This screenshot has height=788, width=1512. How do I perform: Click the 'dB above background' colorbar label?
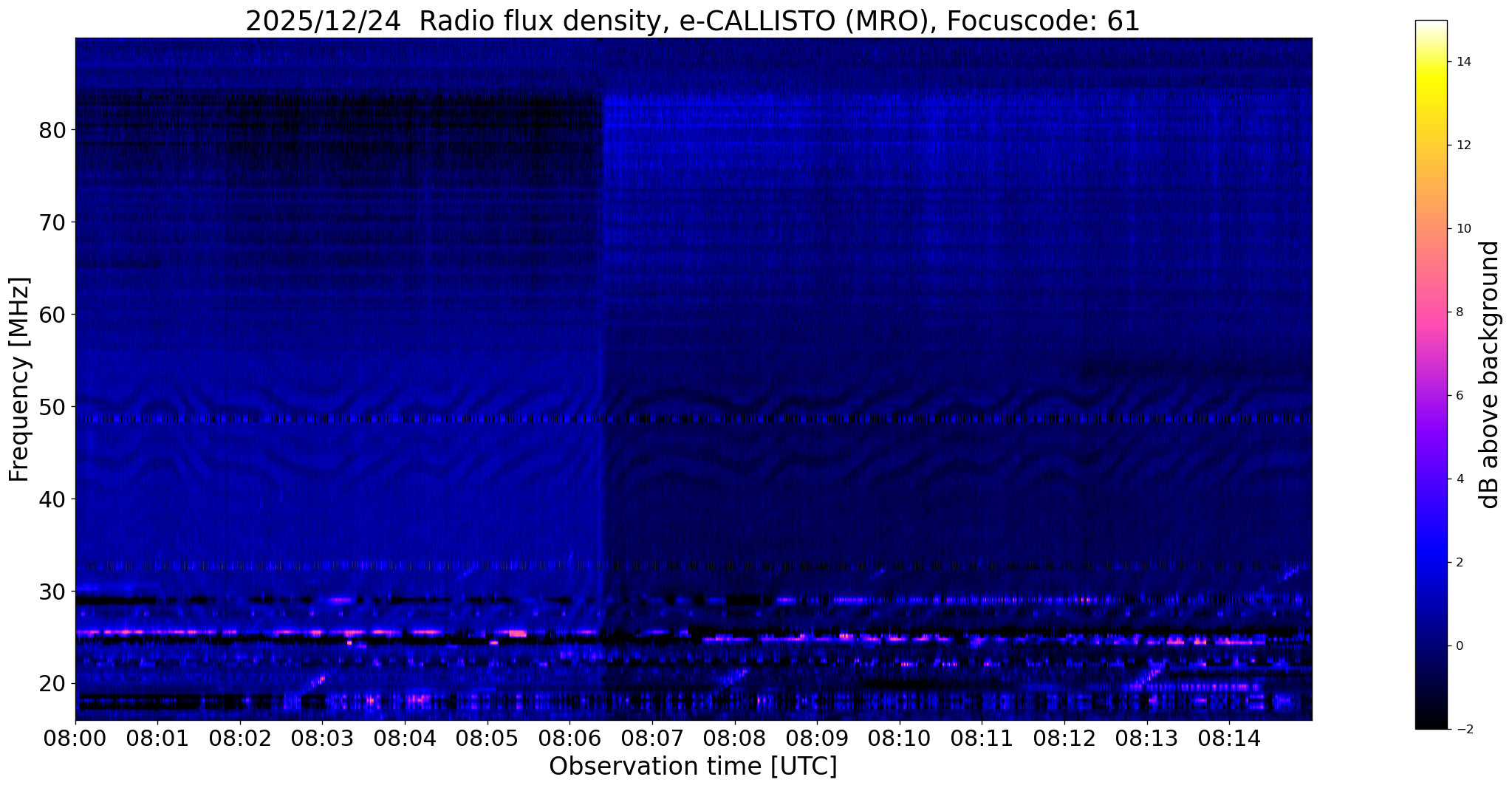[x=1490, y=374]
